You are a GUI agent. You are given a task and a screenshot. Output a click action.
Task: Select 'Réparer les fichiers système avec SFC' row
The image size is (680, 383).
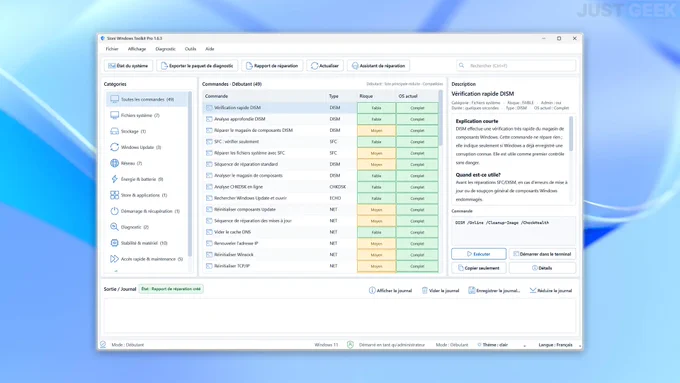tap(320, 153)
